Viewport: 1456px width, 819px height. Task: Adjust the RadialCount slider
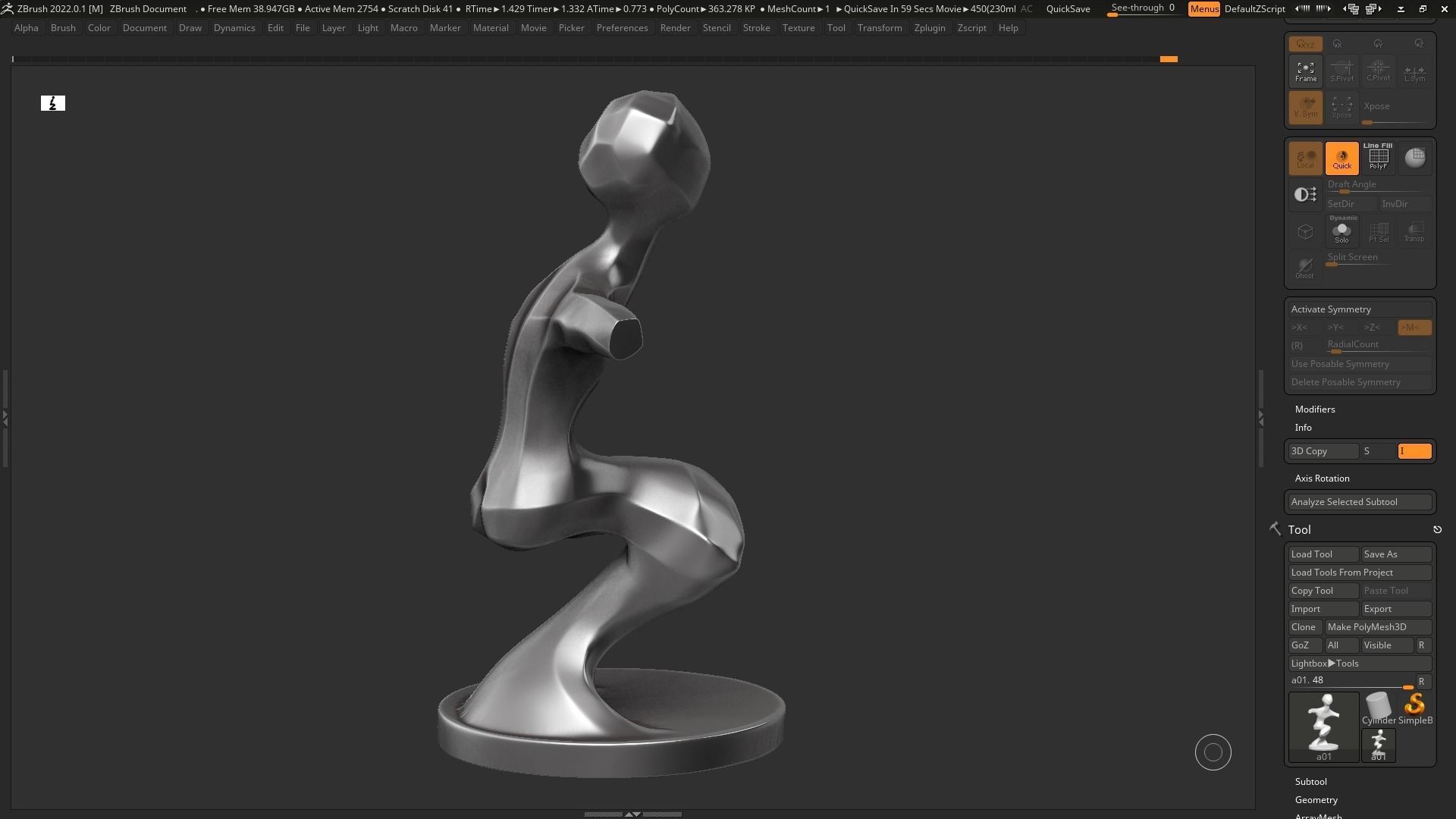click(x=1378, y=346)
